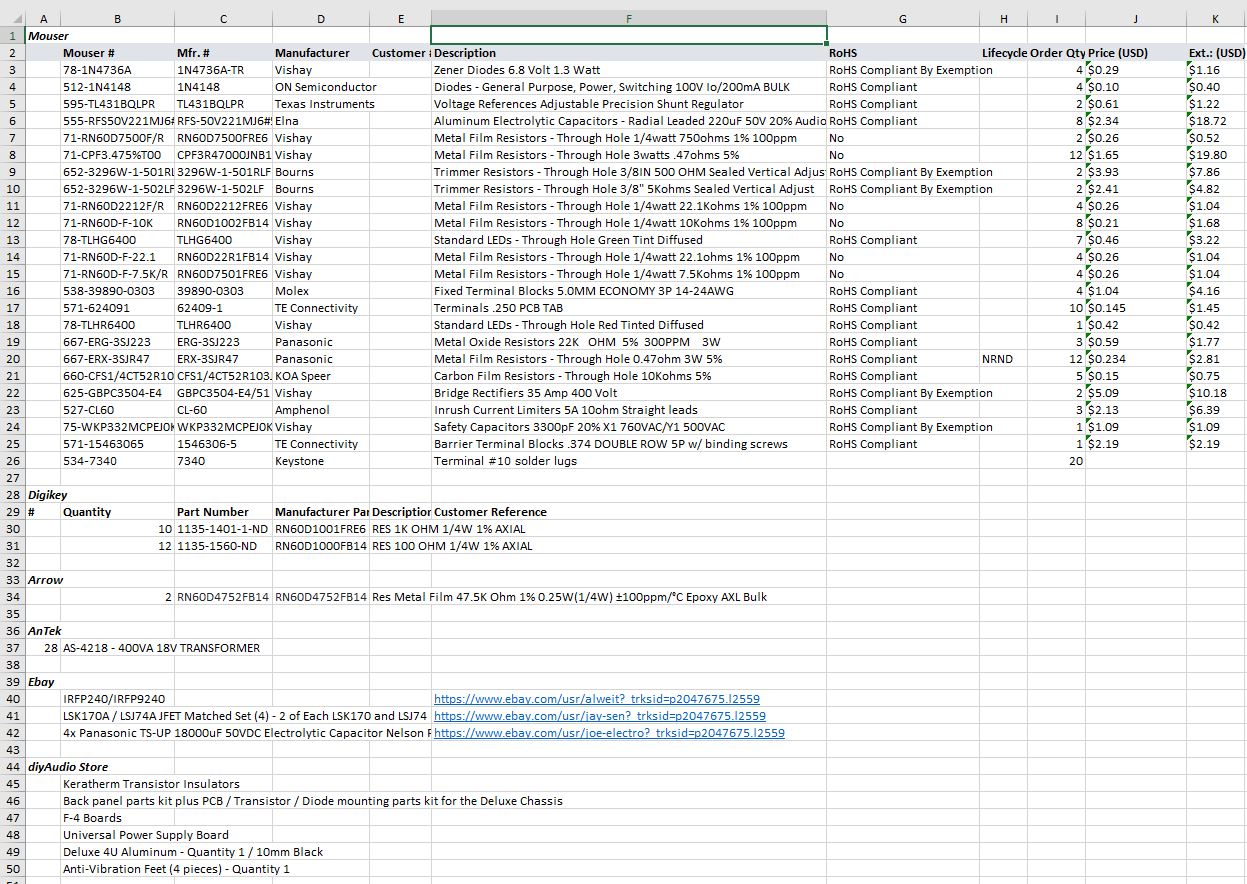Select the 'Mouser' section title cell
The image size is (1247, 884).
pyautogui.click(x=43, y=36)
